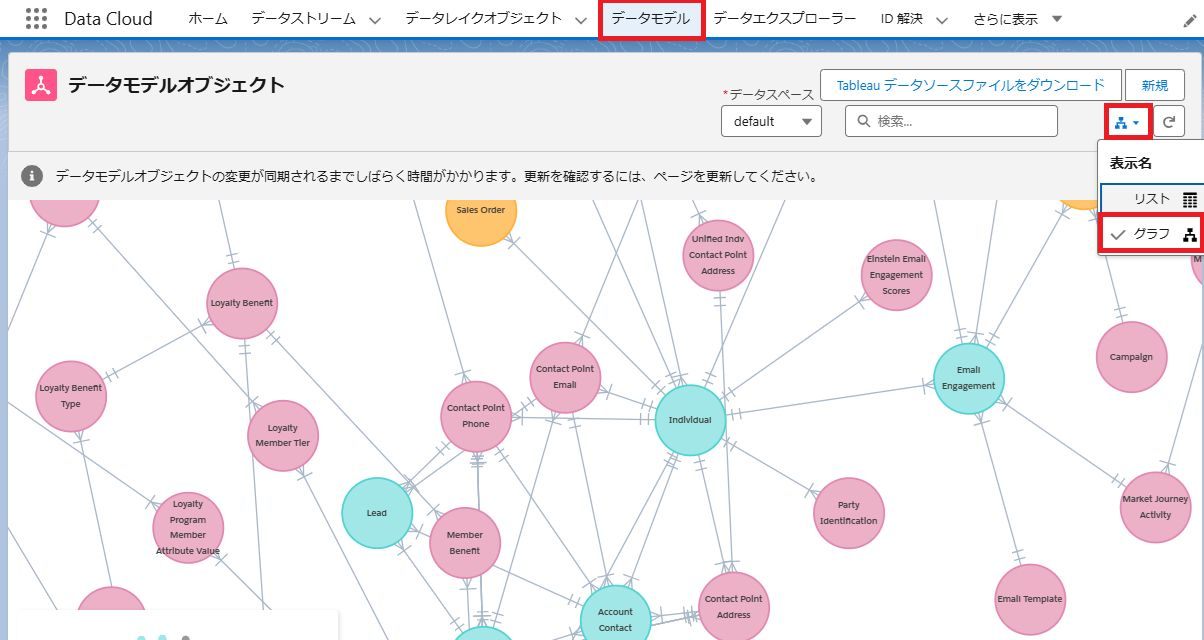
Task: Select the Individual node
Action: pos(690,420)
